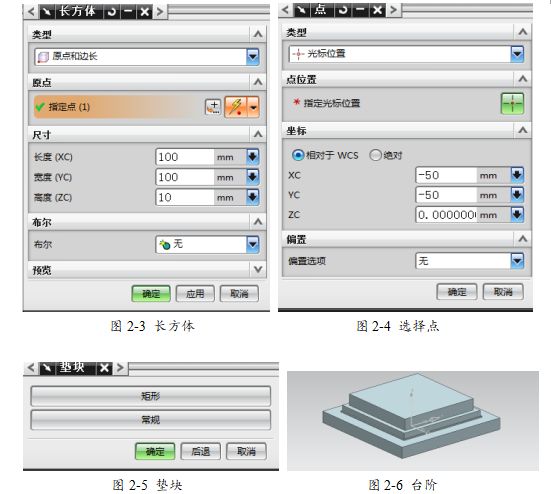Click the pin arrow icon in 垫块 title bar
The height and width of the screenshot is (494, 551).
tap(47, 368)
